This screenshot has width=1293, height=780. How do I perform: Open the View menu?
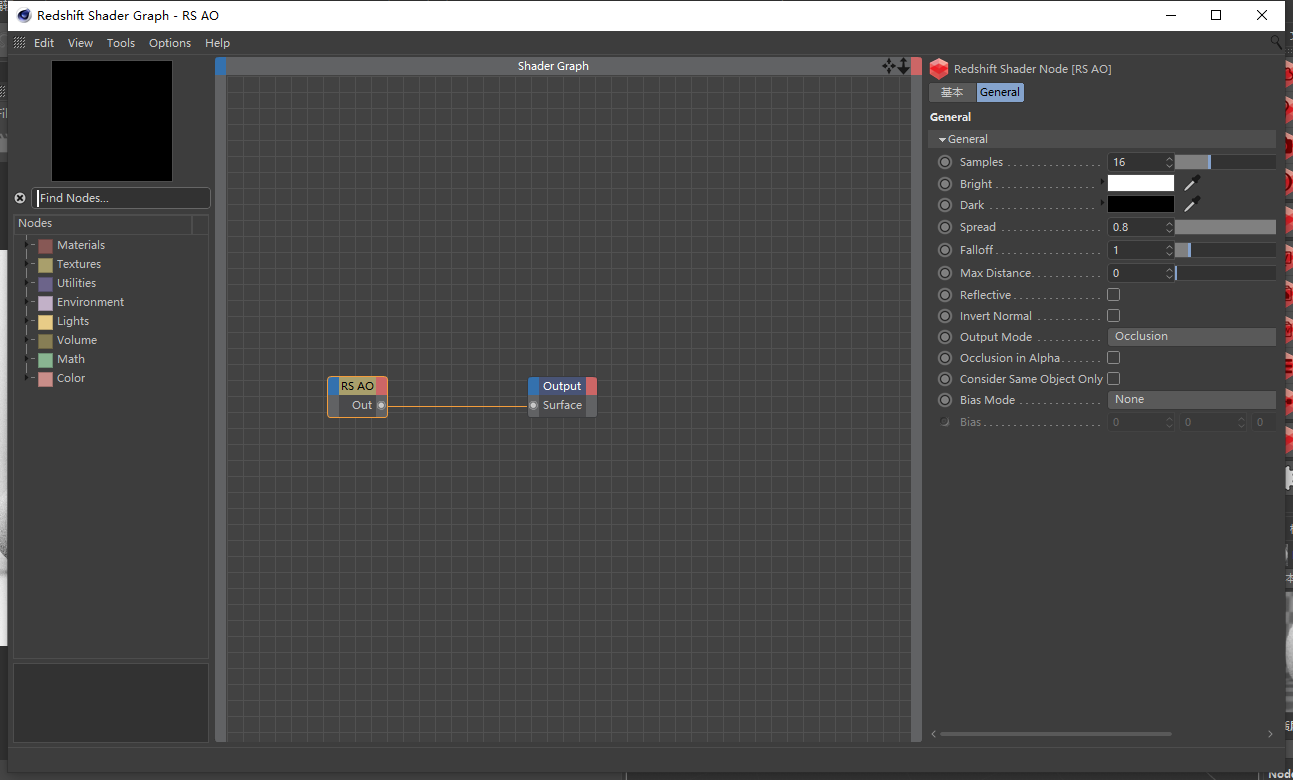pos(81,43)
